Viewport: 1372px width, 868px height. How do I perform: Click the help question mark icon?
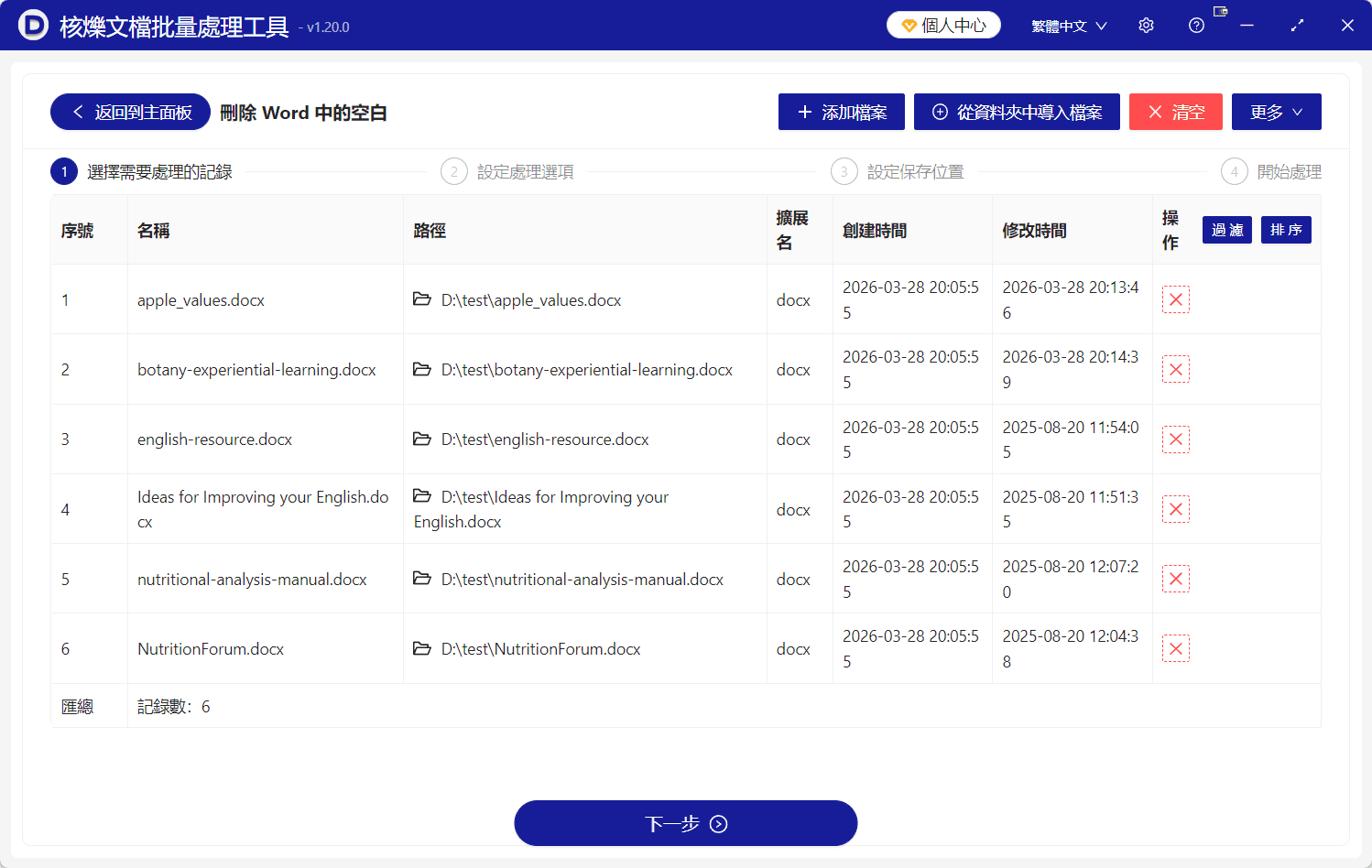tap(1196, 25)
